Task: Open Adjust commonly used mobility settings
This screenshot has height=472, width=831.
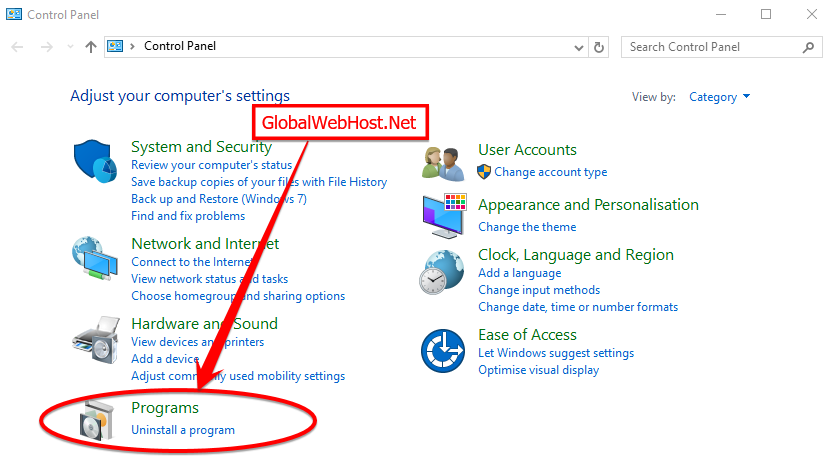Action: point(238,376)
